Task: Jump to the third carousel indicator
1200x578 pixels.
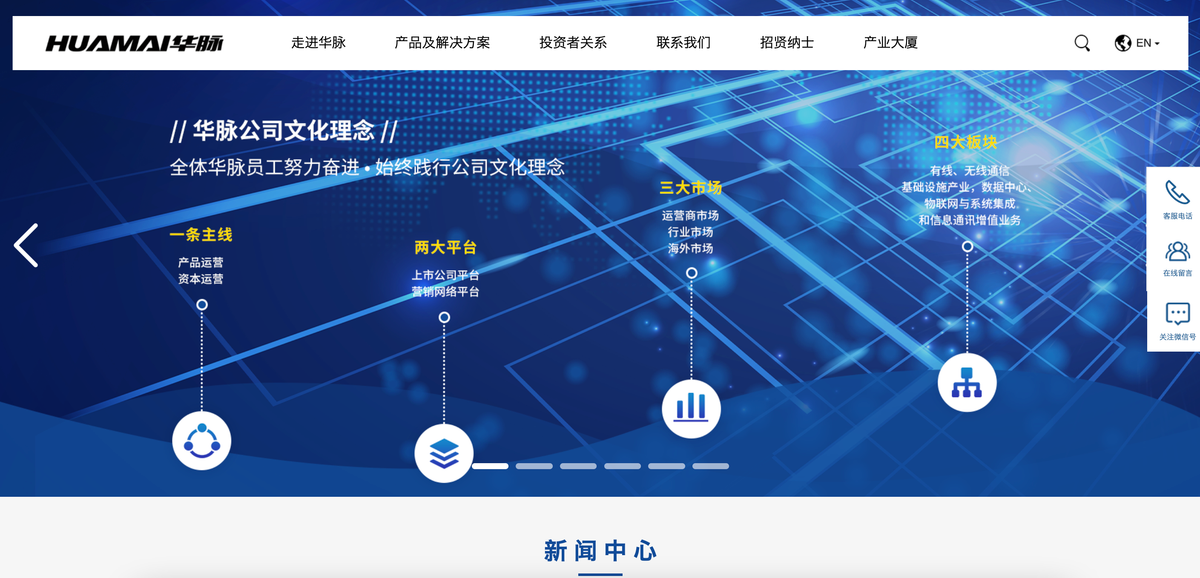Action: pos(578,466)
